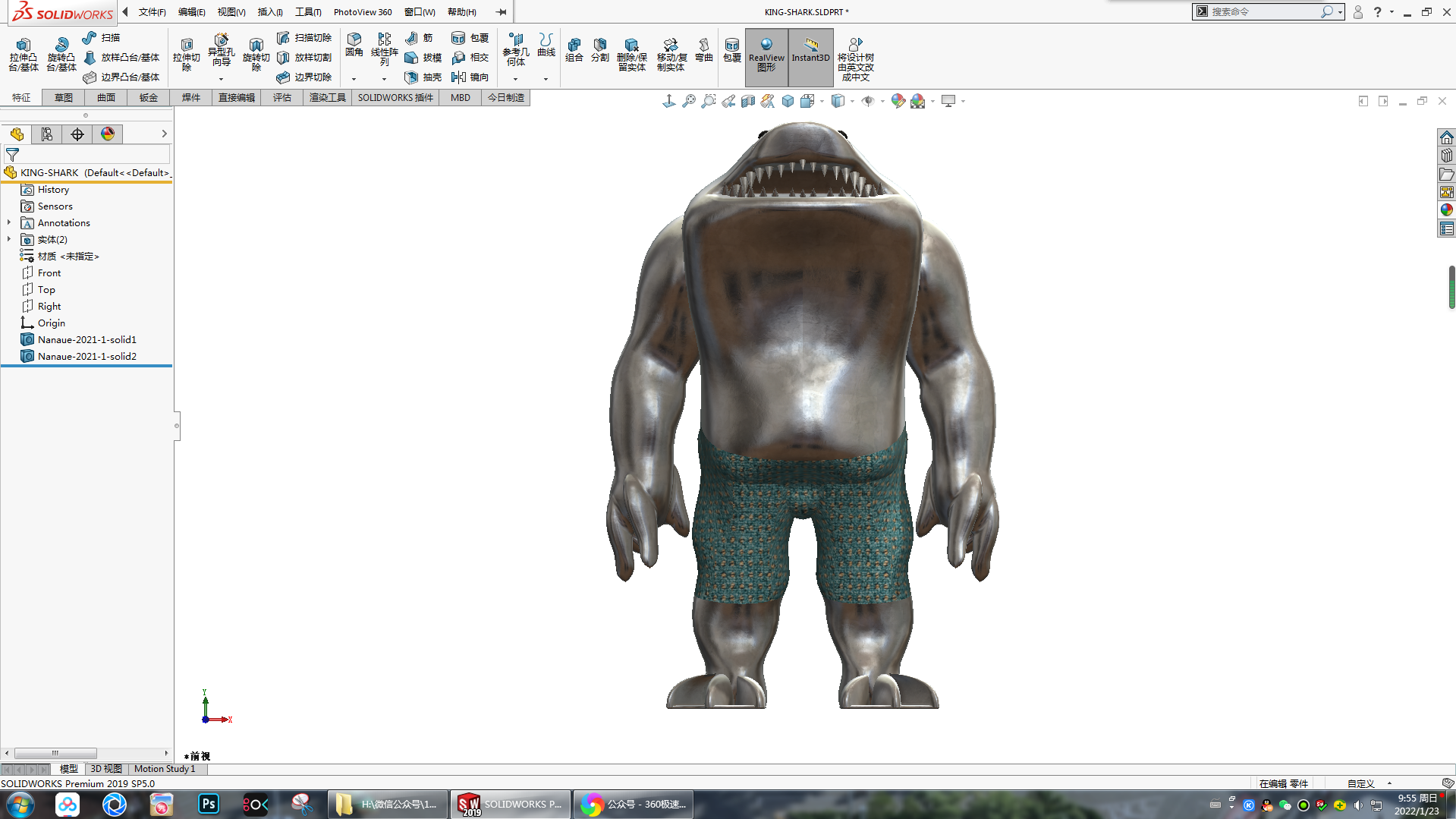The height and width of the screenshot is (819, 1456).
Task: Select the Front plane in the tree
Action: (49, 273)
